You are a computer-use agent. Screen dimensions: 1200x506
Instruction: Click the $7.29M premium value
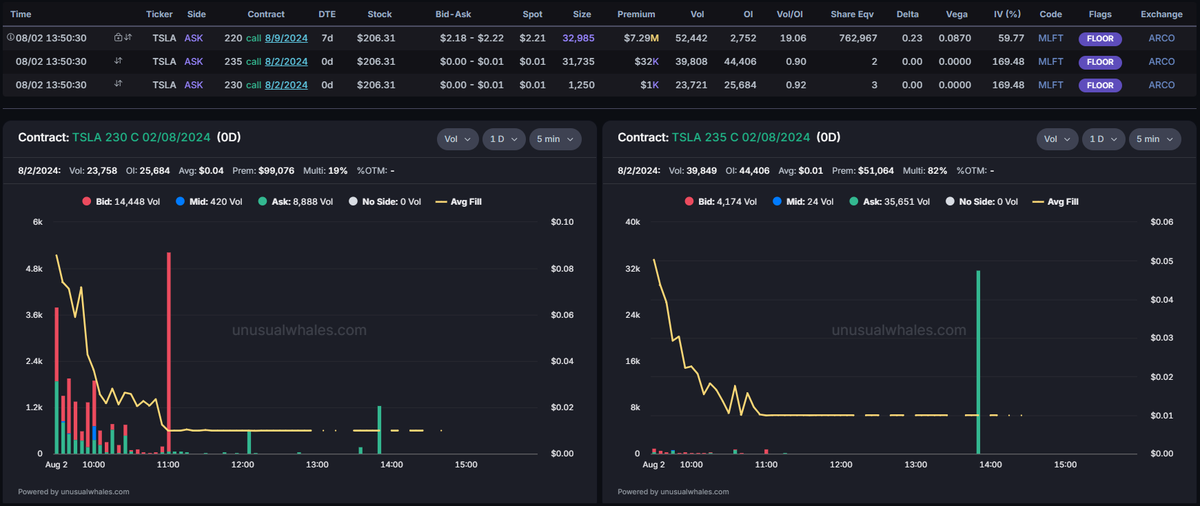[x=641, y=37]
